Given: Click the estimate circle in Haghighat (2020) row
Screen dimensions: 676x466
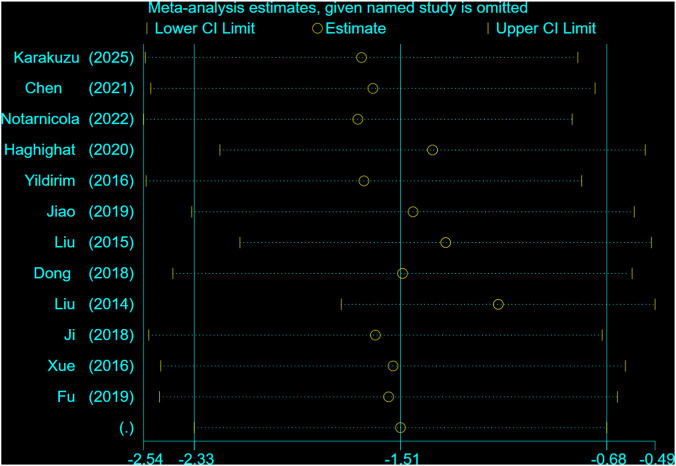Looking at the screenshot, I should click(x=432, y=150).
